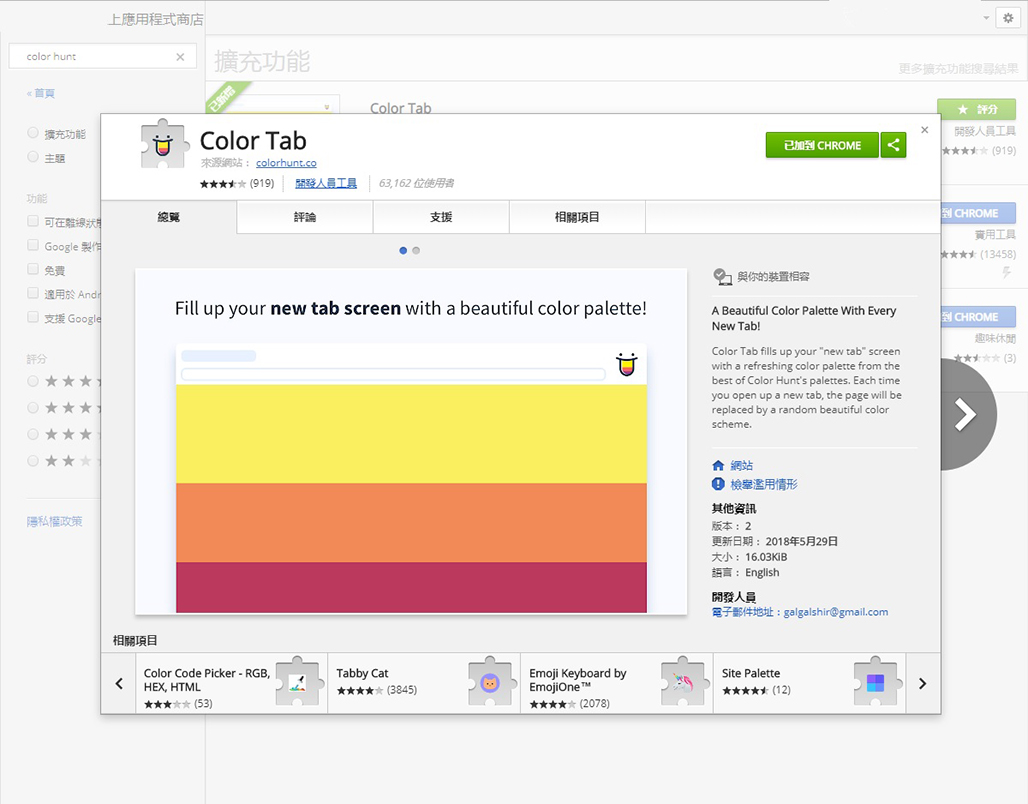Click the 網站 website link
The width and height of the screenshot is (1028, 804).
[741, 466]
